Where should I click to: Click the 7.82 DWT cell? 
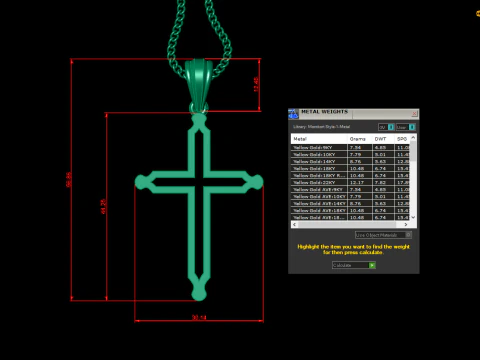(x=383, y=182)
